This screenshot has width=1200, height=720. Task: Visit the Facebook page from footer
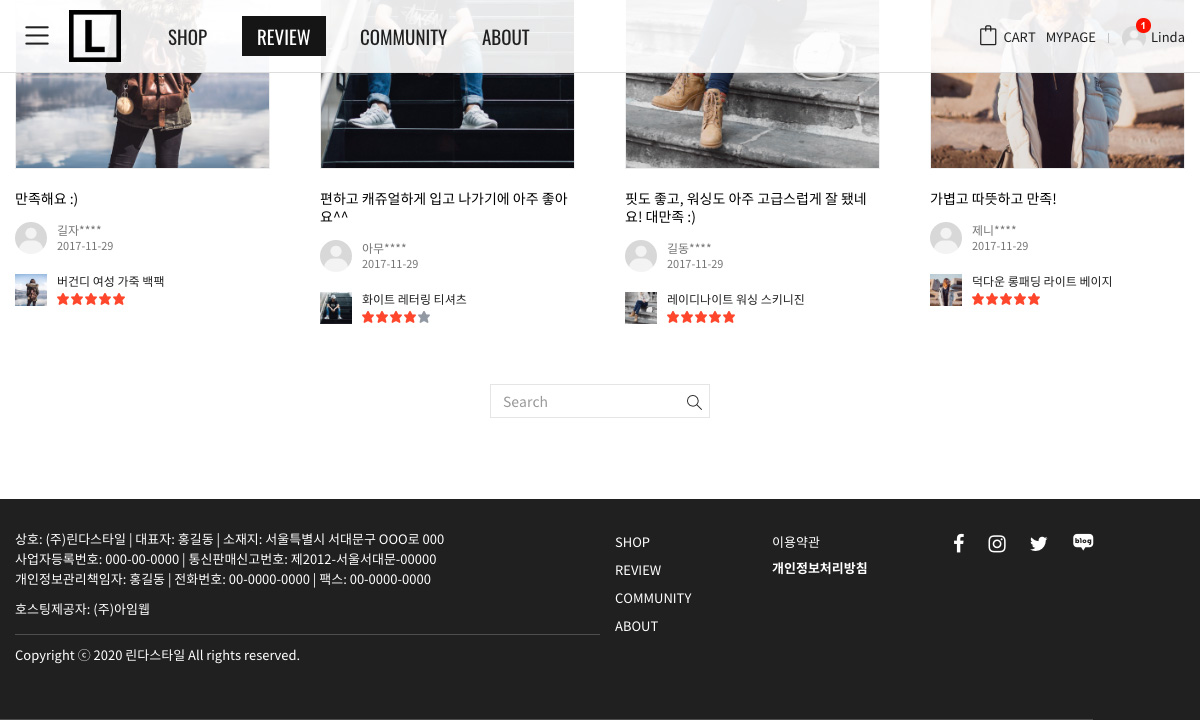[958, 543]
